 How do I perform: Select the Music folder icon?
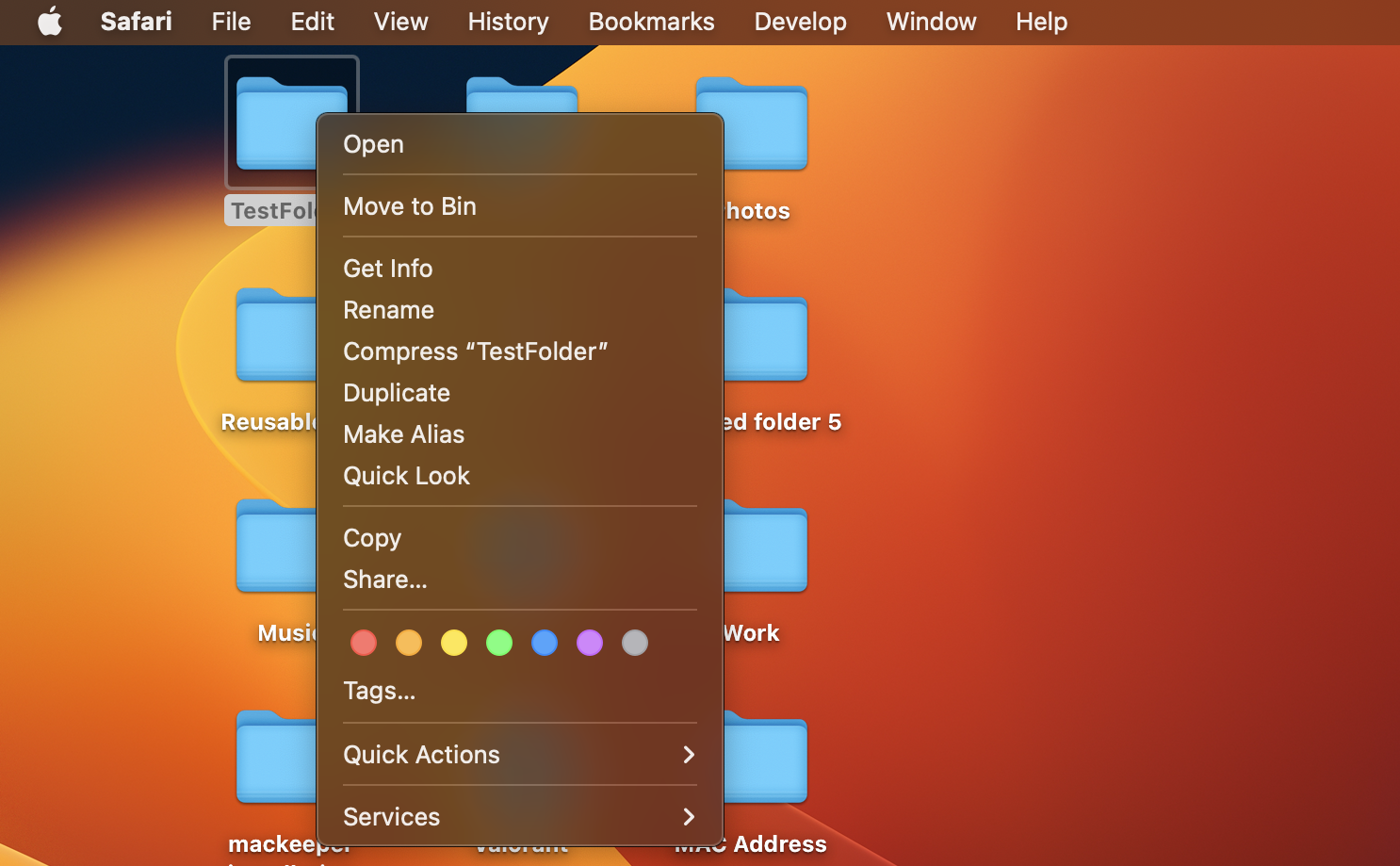[x=276, y=547]
